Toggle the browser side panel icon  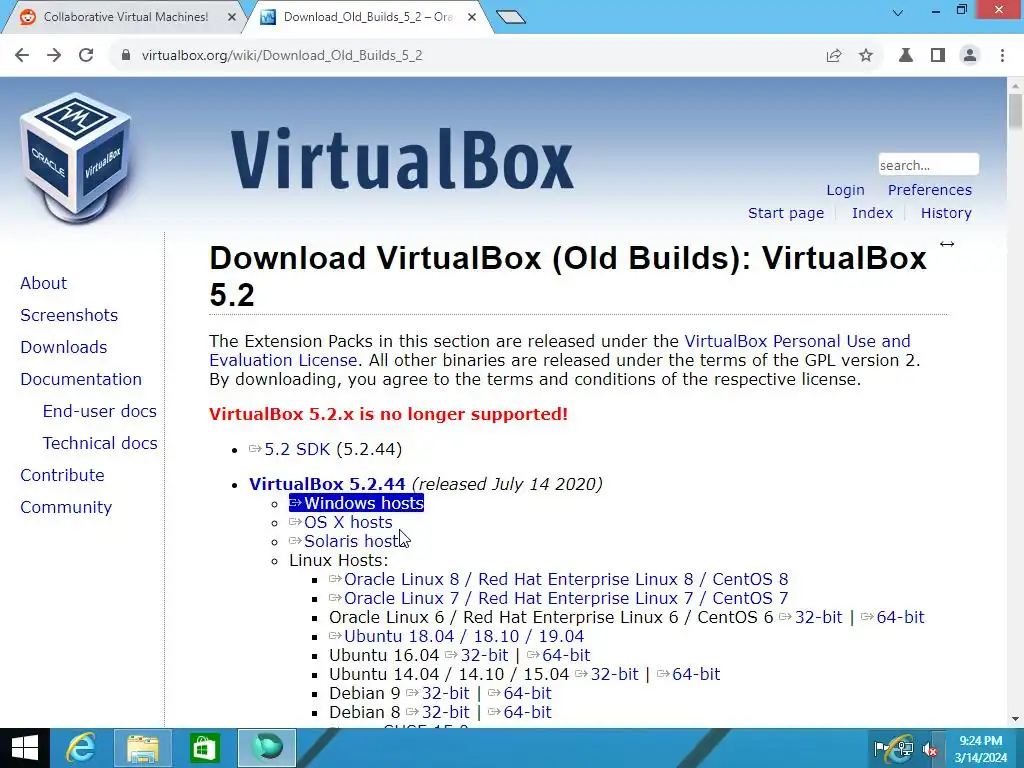938,56
